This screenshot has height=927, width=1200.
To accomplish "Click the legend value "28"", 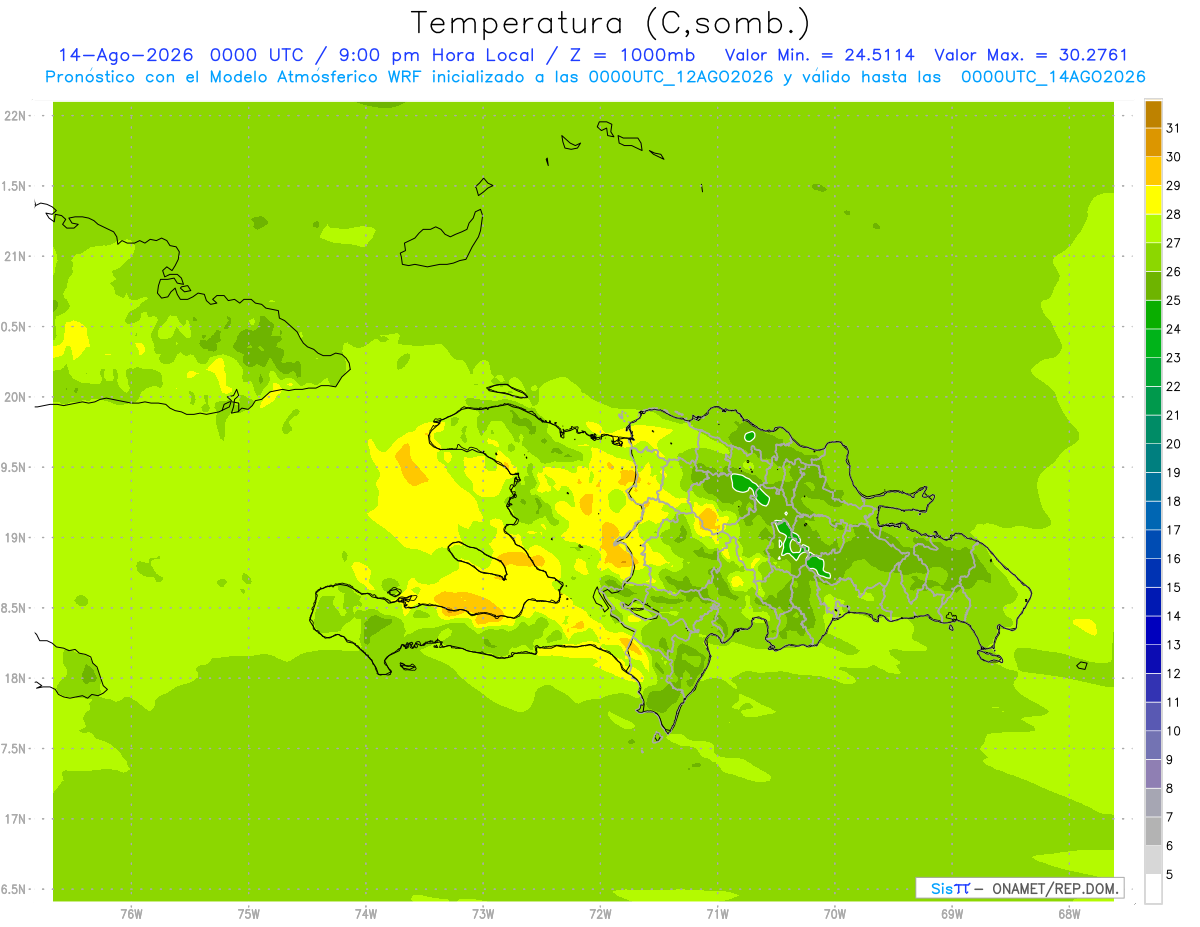I will click(1174, 214).
